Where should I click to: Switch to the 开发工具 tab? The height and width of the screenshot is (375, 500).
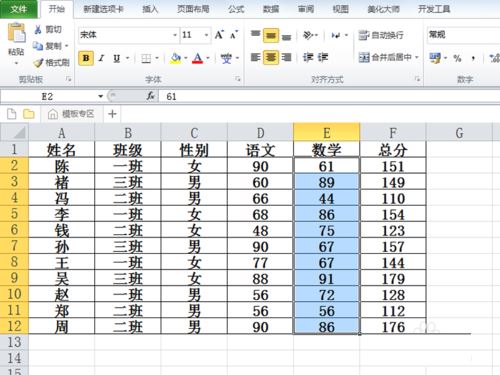pos(434,9)
